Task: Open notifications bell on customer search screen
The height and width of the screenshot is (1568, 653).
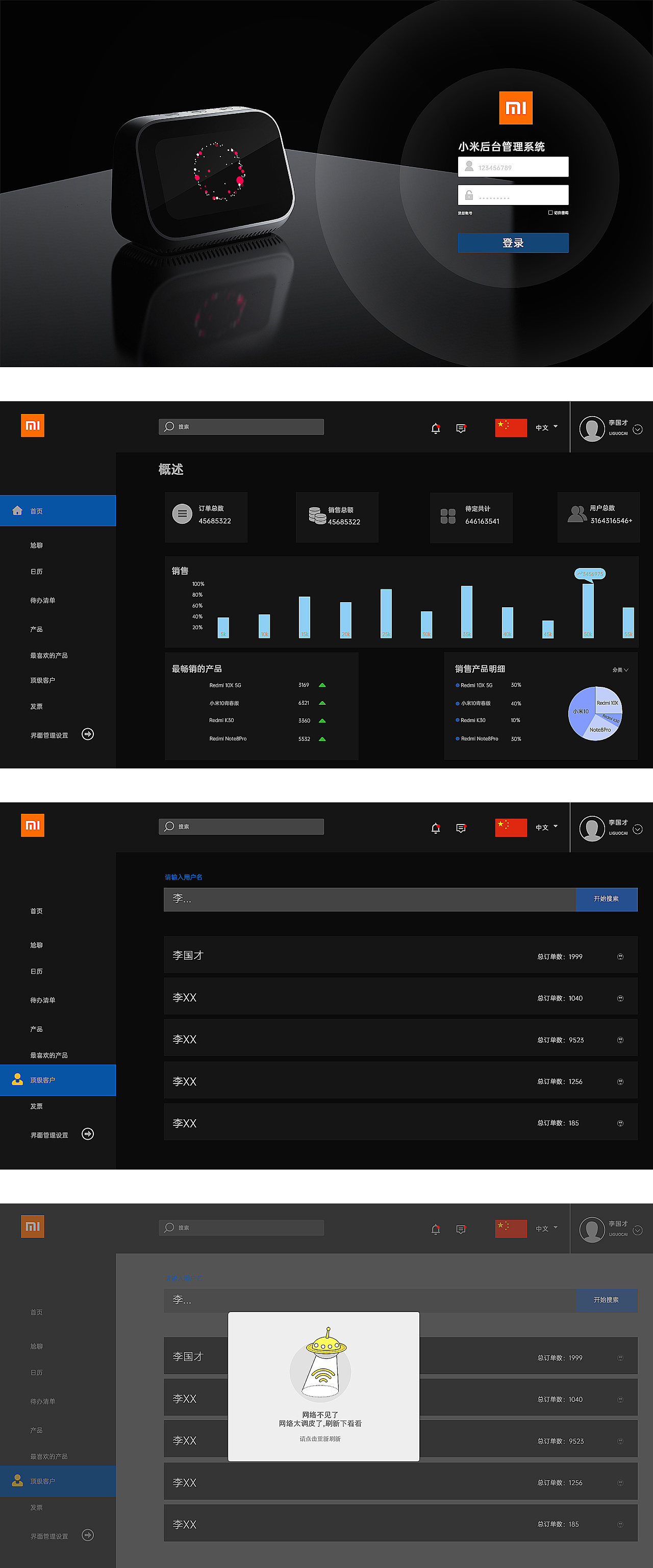Action: coord(436,829)
